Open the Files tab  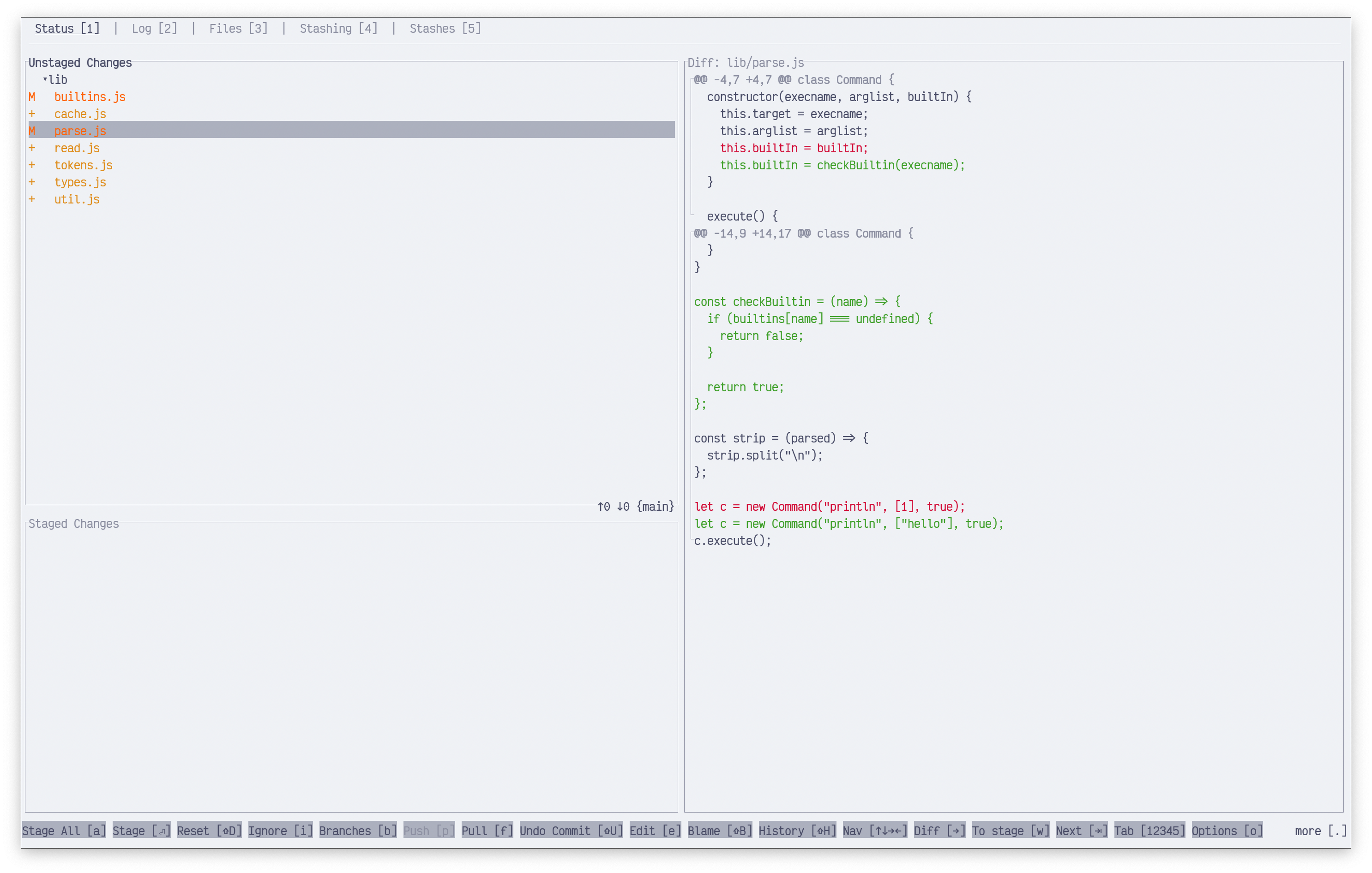pos(238,29)
